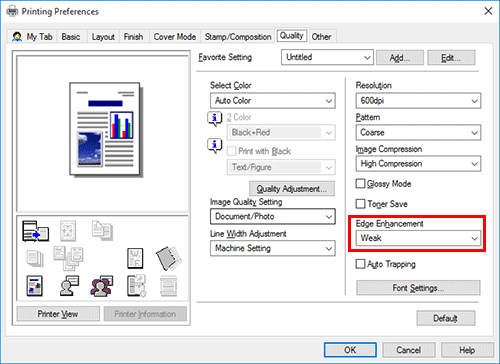Image resolution: width=500 pixels, height=364 pixels.
Task: Open the Image Compression dropdown
Action: pos(418,164)
